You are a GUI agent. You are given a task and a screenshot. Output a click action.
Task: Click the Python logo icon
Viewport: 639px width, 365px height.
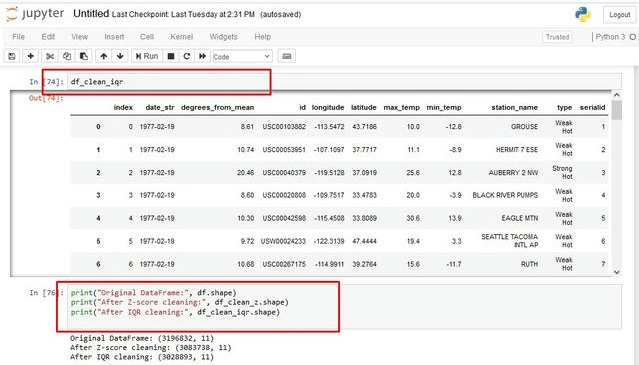(583, 14)
